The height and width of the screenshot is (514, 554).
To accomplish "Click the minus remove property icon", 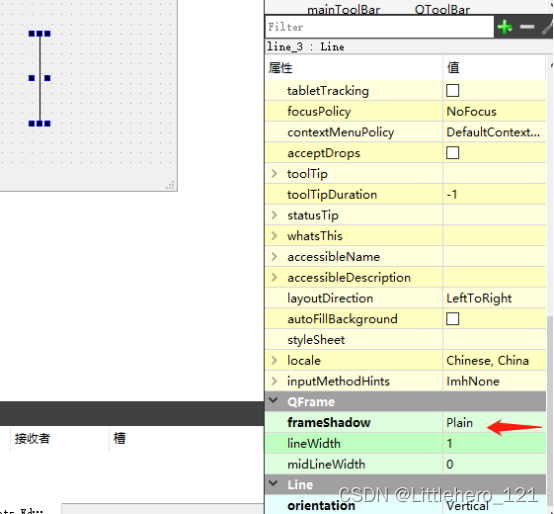I will pyautogui.click(x=527, y=27).
